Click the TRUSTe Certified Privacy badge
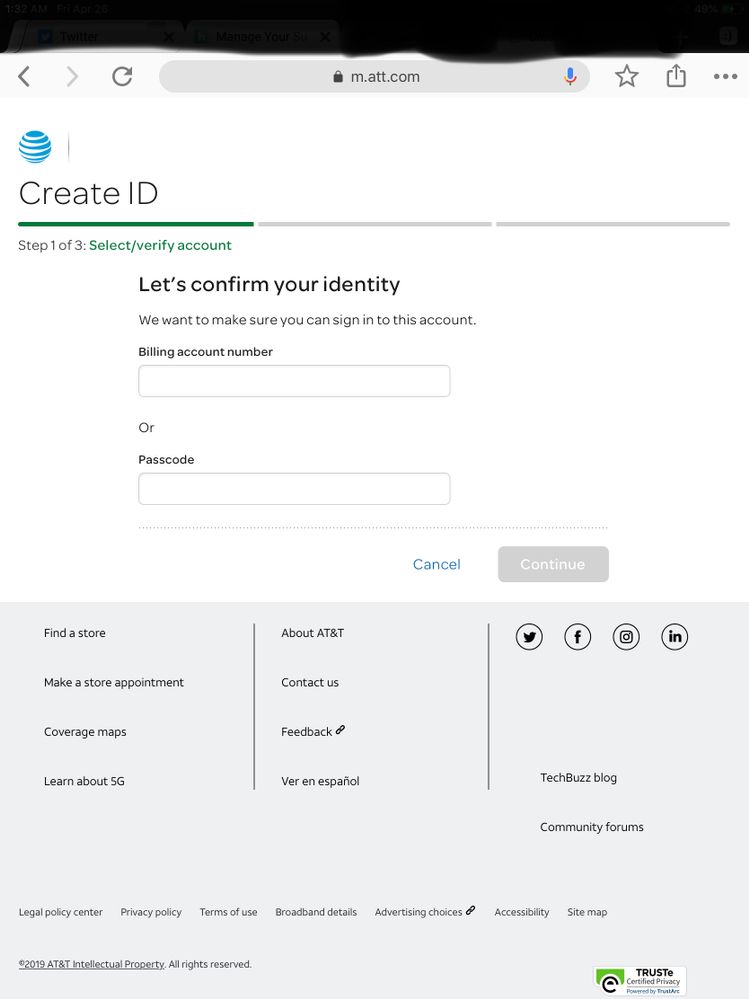 click(x=639, y=981)
